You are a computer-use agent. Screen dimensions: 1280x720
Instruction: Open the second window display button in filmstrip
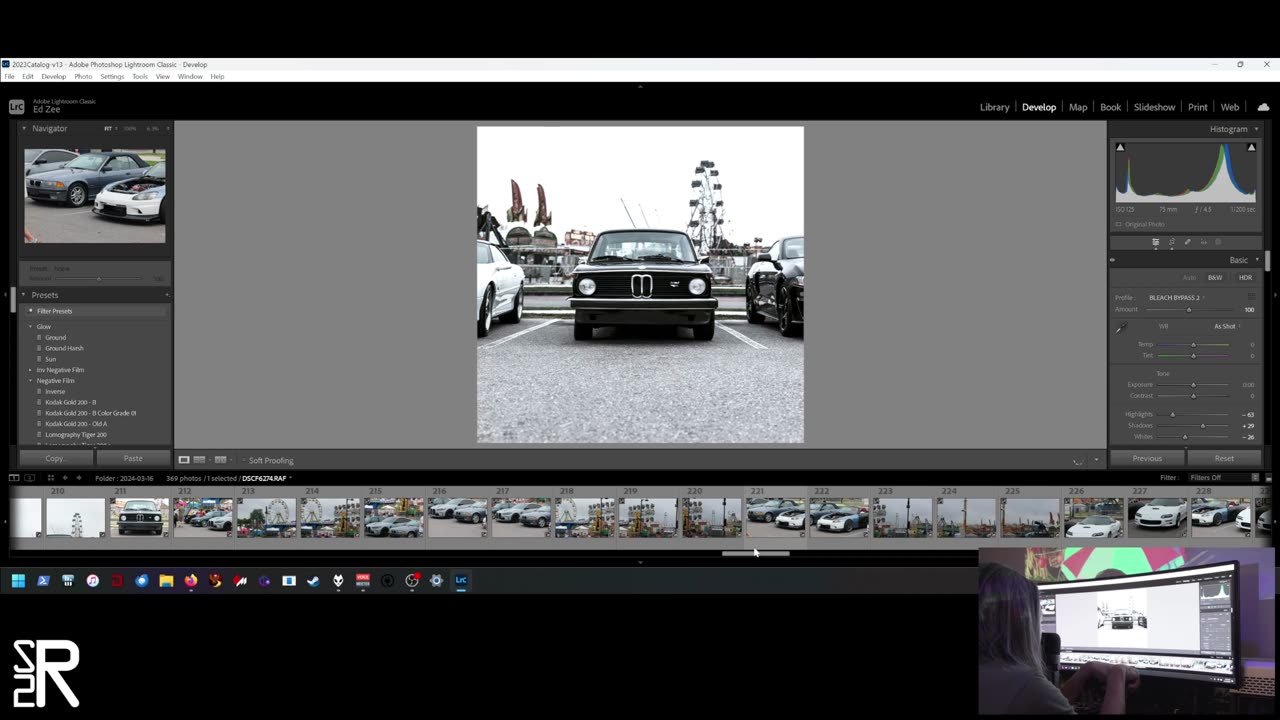pyautogui.click(x=30, y=478)
